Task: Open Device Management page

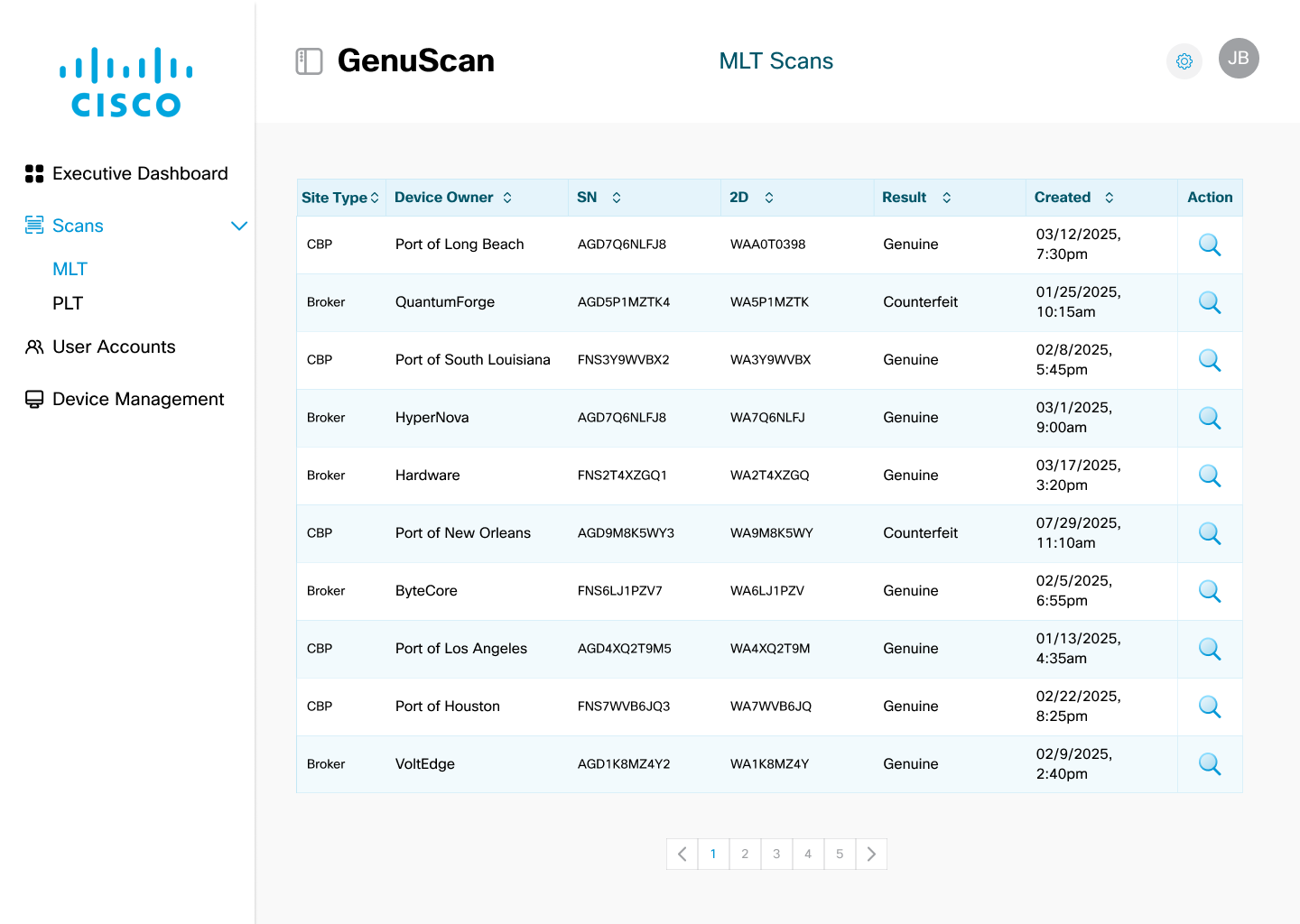Action: 138,399
